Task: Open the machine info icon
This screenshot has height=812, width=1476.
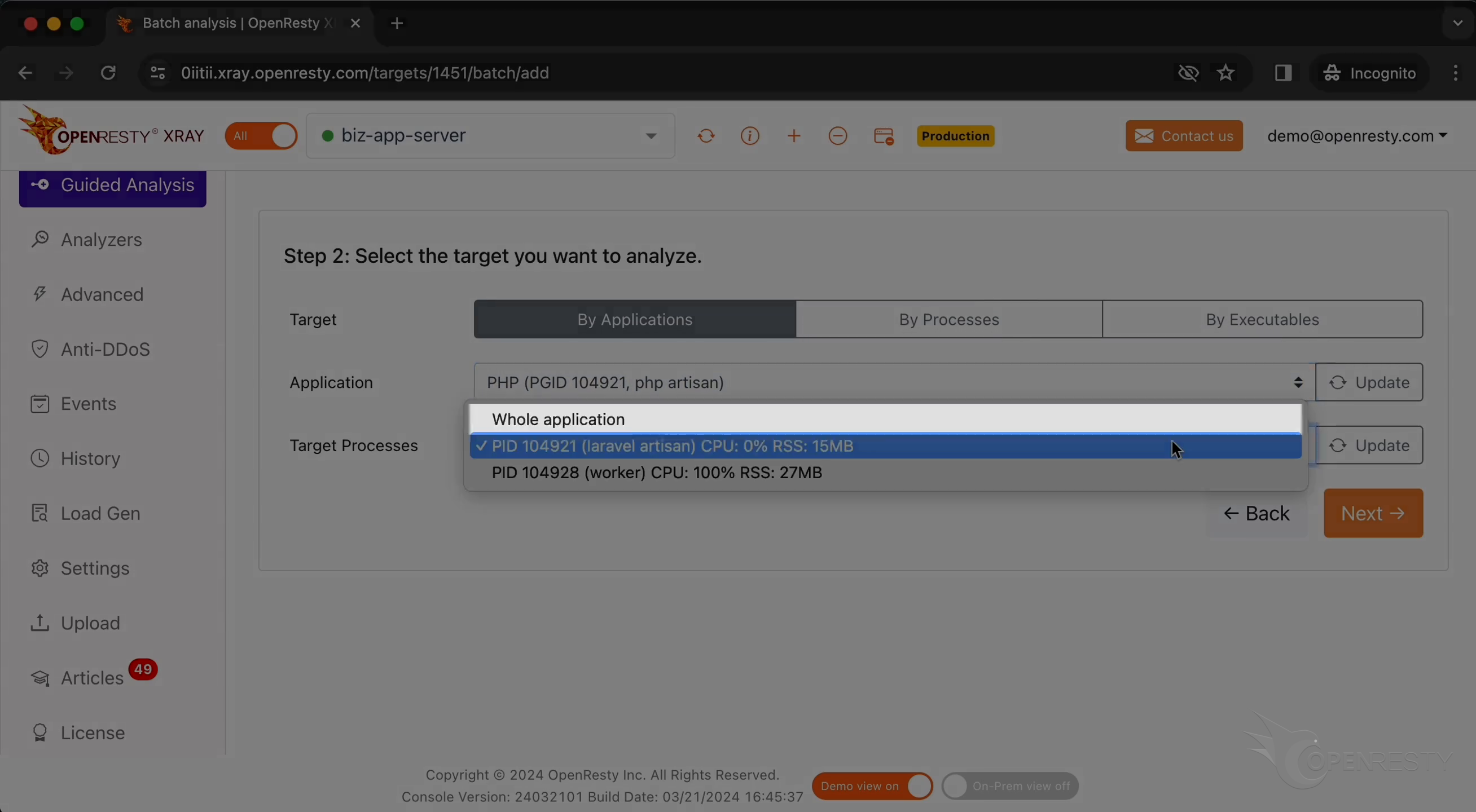Action: [x=750, y=136]
